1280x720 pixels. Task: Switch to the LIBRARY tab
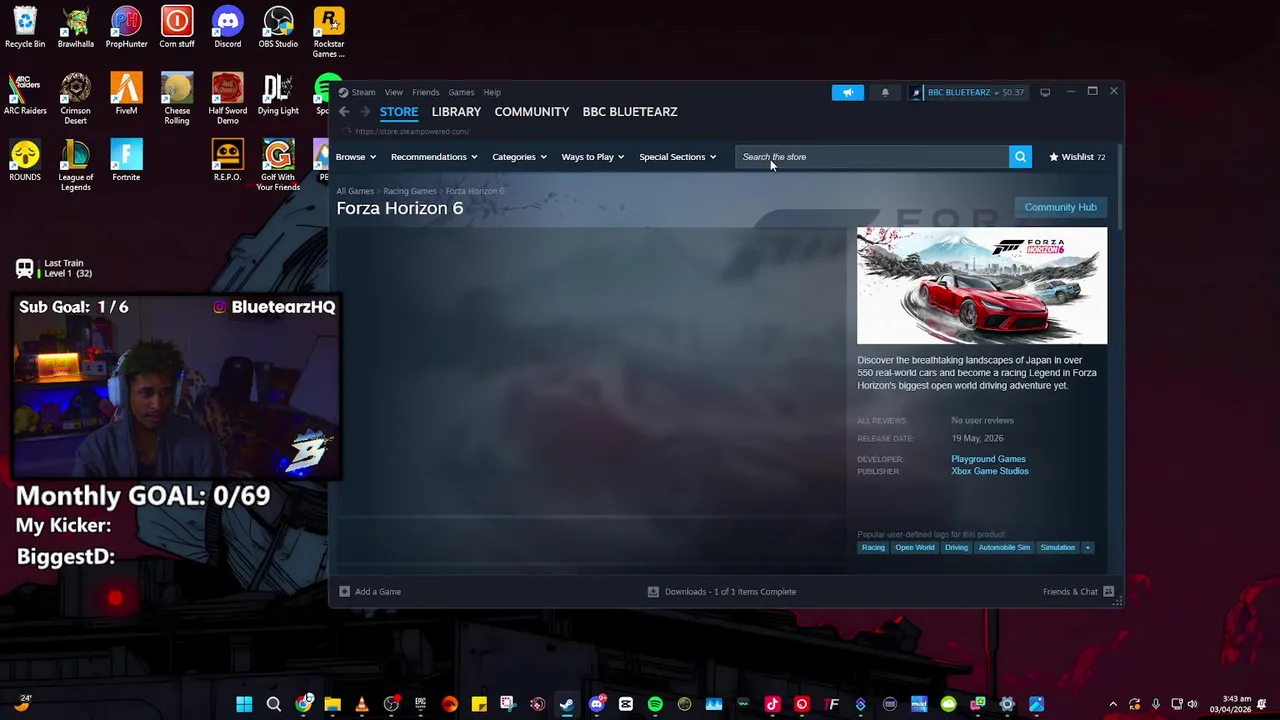pyautogui.click(x=456, y=112)
